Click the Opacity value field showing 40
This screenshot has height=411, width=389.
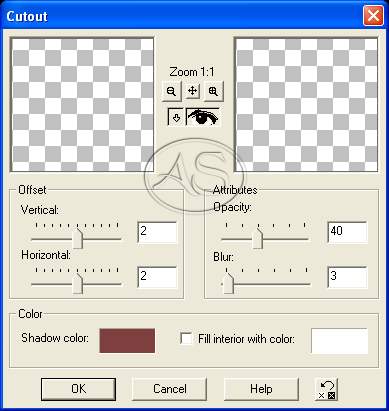347,232
